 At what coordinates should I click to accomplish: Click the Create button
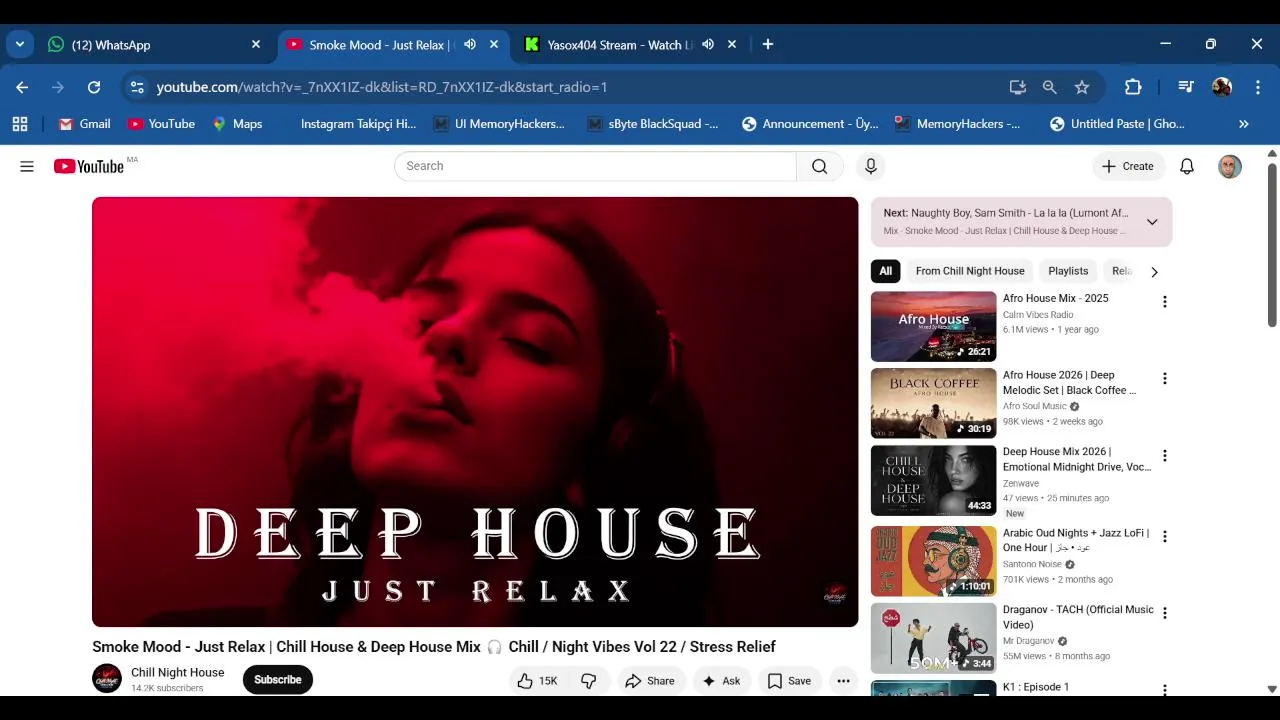(x=1129, y=166)
